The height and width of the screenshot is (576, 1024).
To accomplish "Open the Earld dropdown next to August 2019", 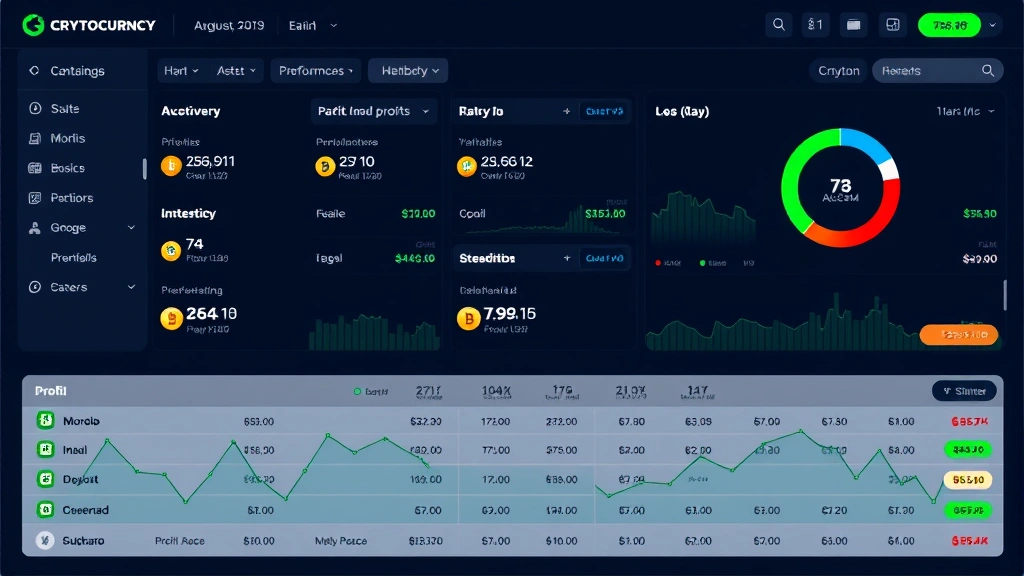I will (x=310, y=24).
